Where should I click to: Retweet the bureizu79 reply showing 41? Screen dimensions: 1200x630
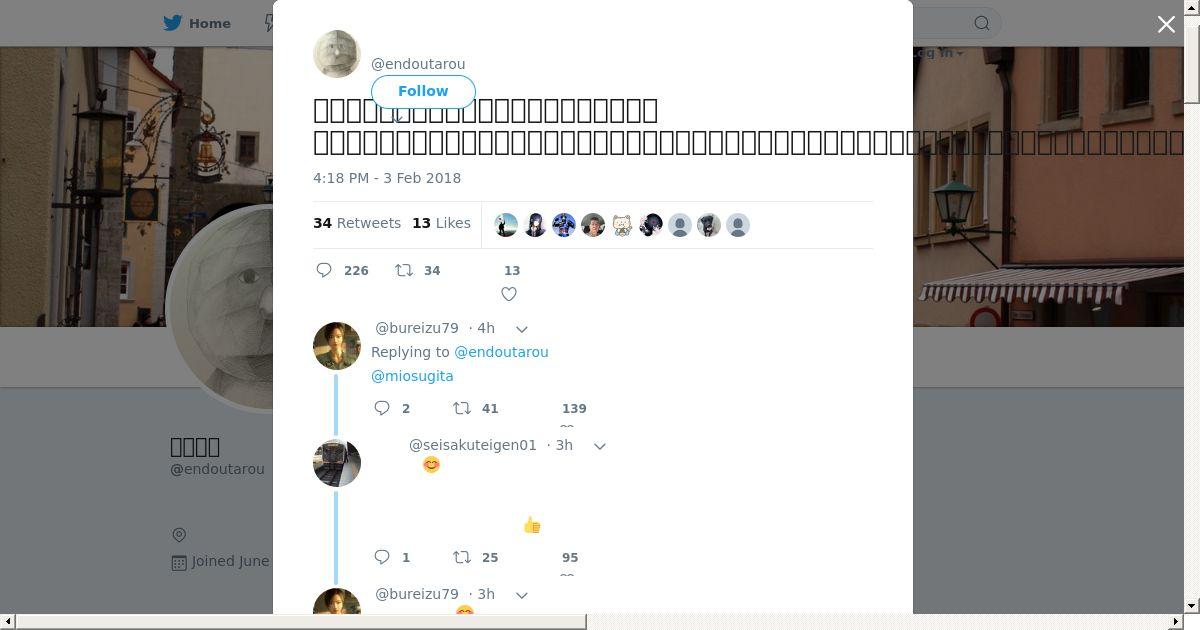pyautogui.click(x=462, y=408)
